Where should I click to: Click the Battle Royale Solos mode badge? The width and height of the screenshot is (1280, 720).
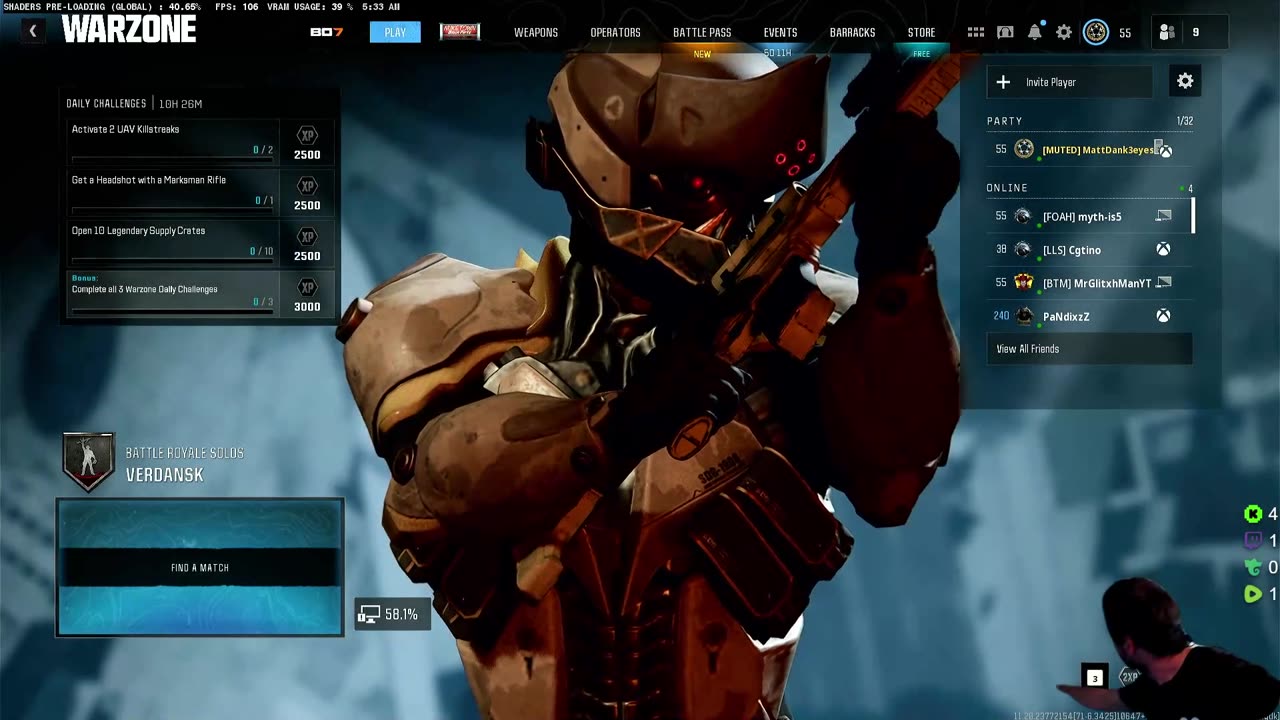[88, 462]
